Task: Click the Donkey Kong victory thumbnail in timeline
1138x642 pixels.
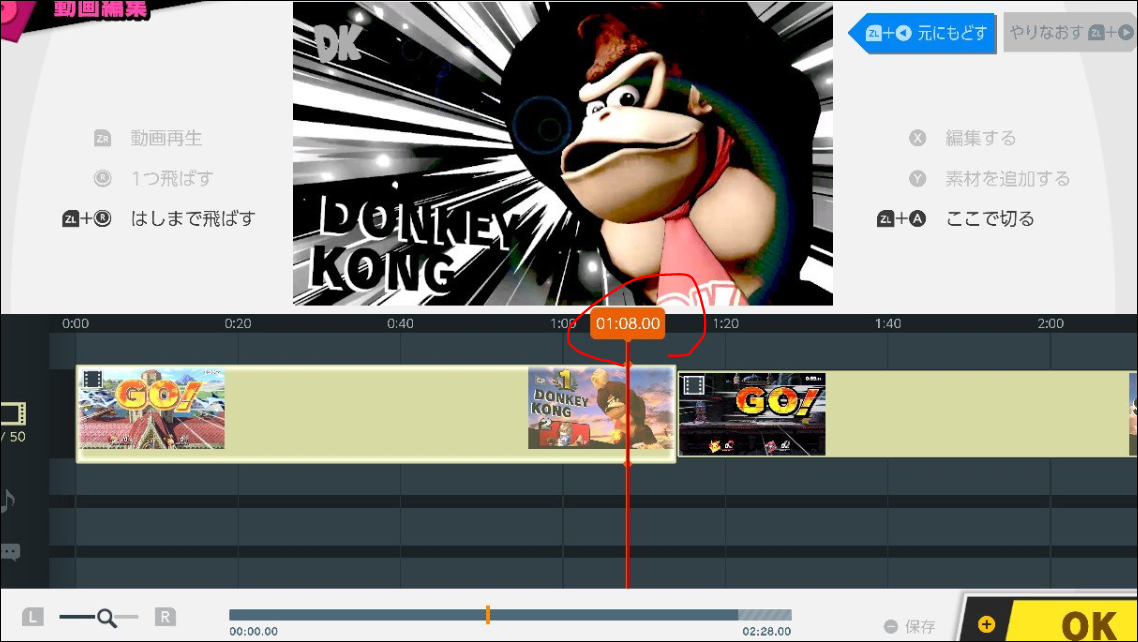Action: [601, 408]
